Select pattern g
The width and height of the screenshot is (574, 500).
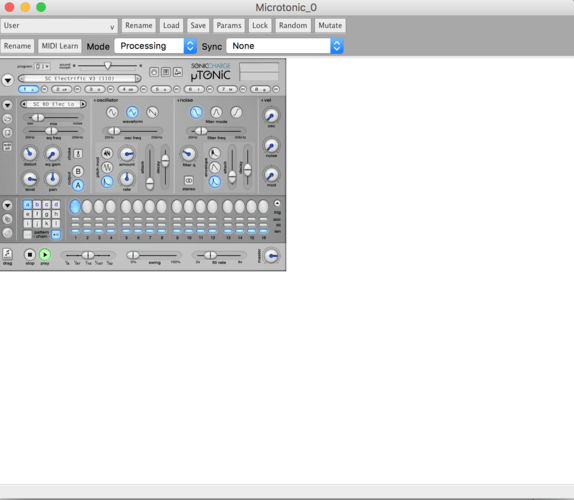[x=46, y=214]
